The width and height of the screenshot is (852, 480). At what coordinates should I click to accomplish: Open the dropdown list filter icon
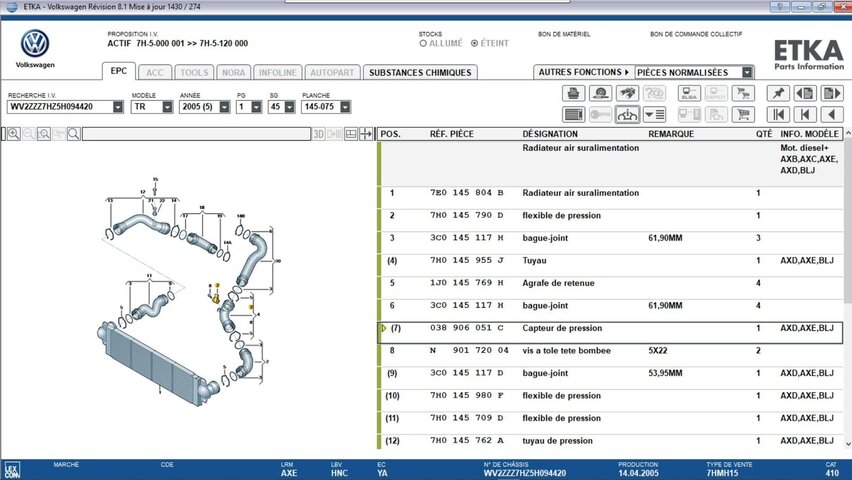pos(654,115)
